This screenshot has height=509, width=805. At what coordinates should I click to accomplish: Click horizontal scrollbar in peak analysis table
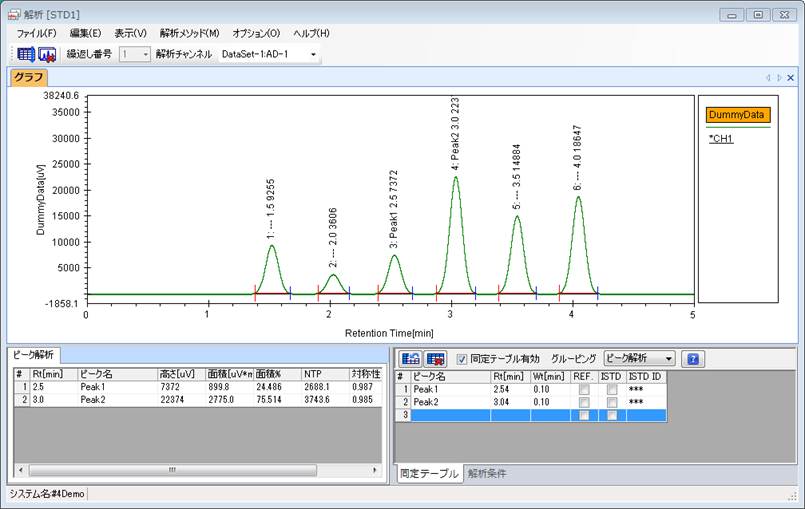point(170,469)
